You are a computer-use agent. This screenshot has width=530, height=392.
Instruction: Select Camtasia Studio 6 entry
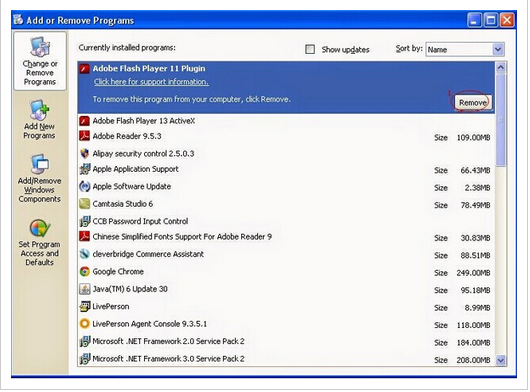point(286,204)
